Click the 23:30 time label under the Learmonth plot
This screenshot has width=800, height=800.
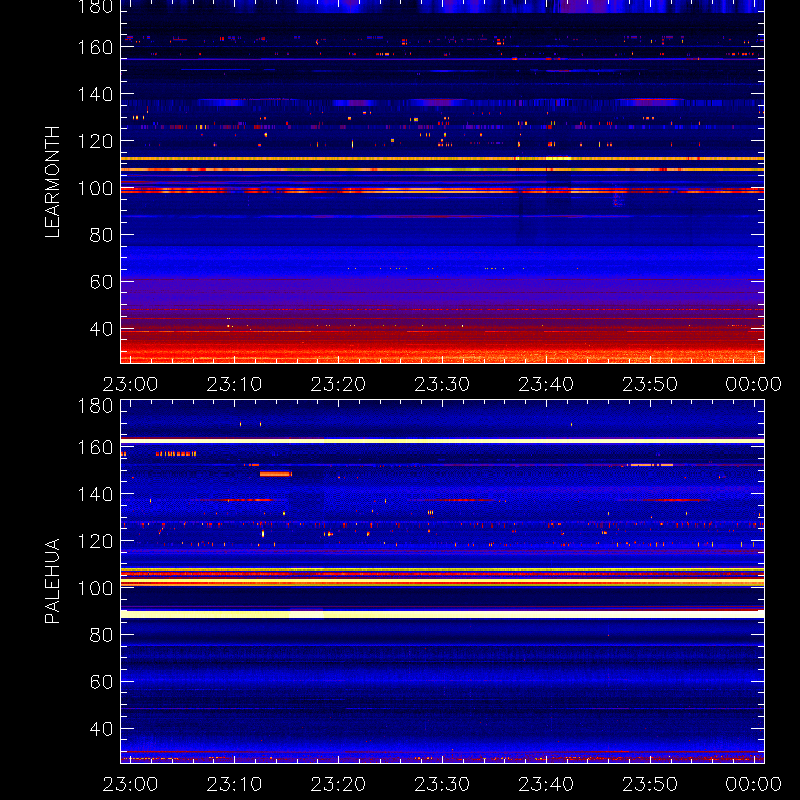point(442,384)
